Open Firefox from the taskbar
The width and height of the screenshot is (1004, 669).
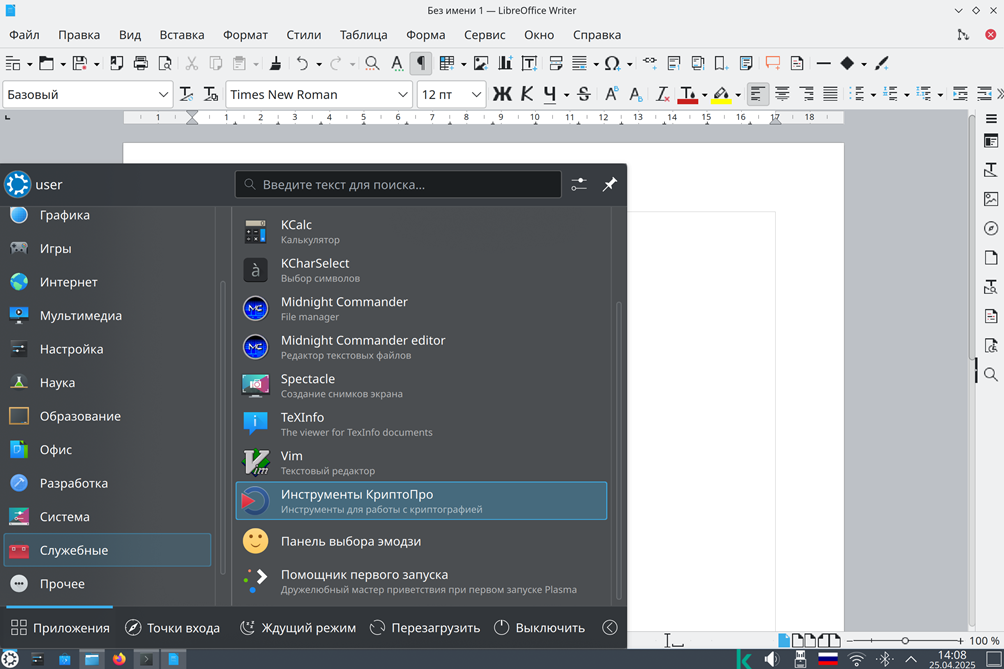coord(119,659)
